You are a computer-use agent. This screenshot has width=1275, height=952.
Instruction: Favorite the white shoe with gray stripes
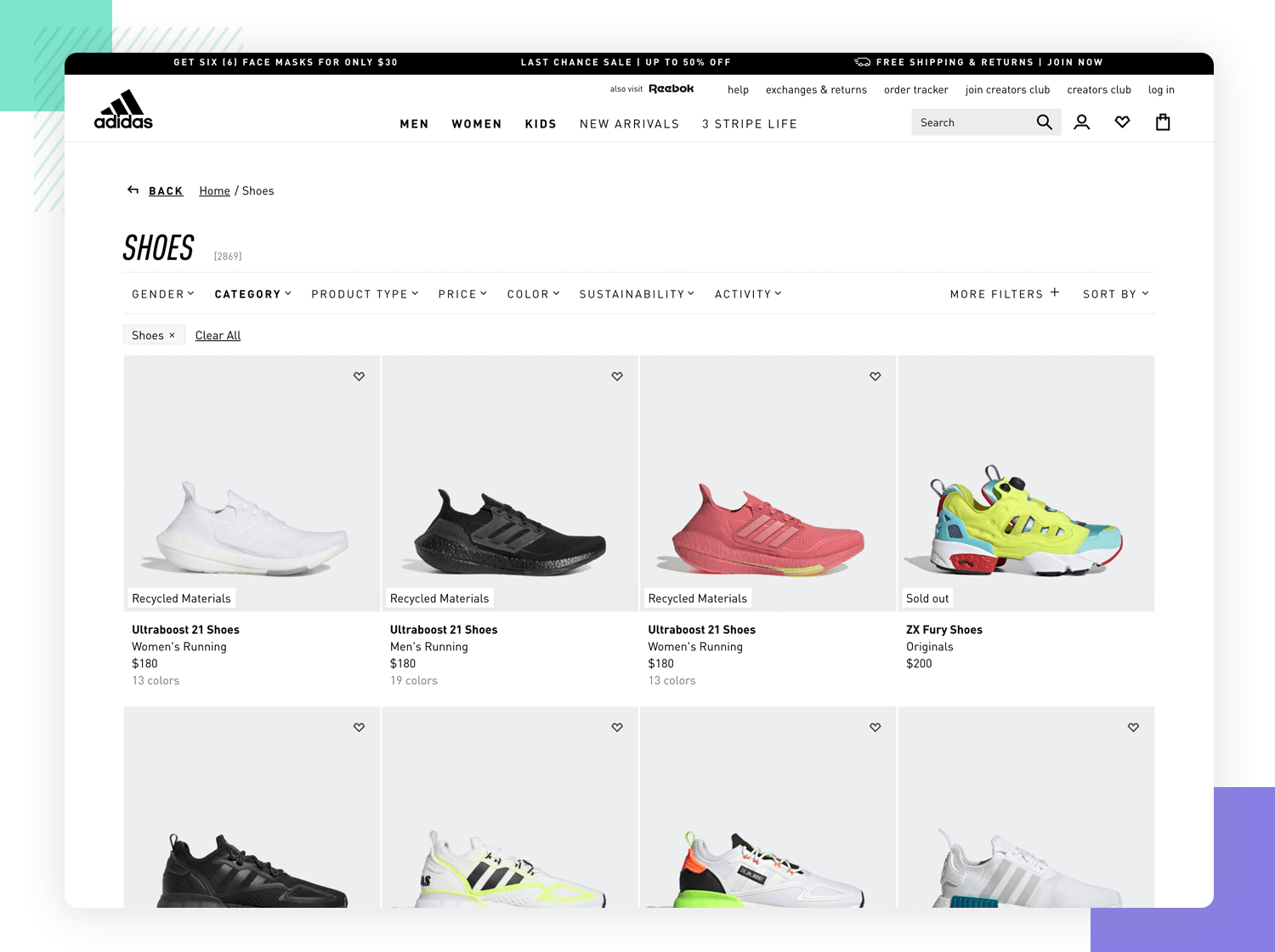(1133, 727)
